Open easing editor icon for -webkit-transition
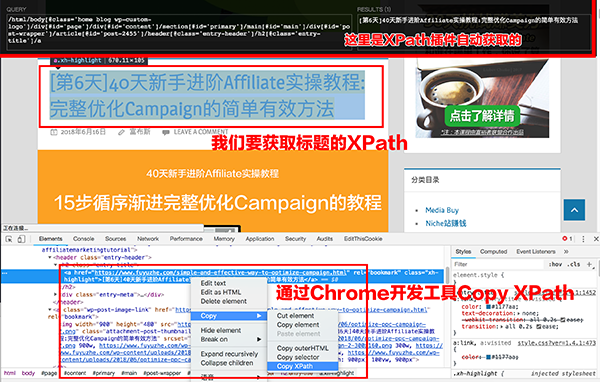The height and width of the screenshot is (382, 600). pyautogui.click(x=562, y=320)
